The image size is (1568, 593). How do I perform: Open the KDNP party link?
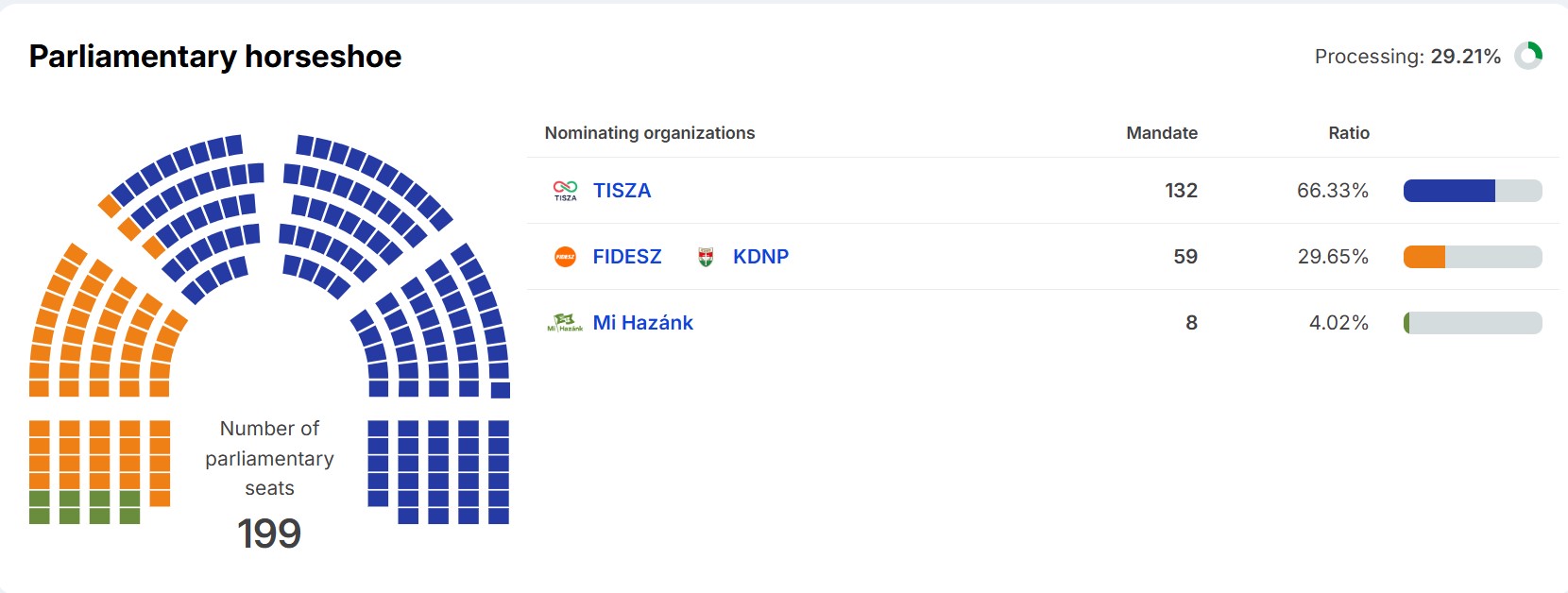(x=760, y=257)
